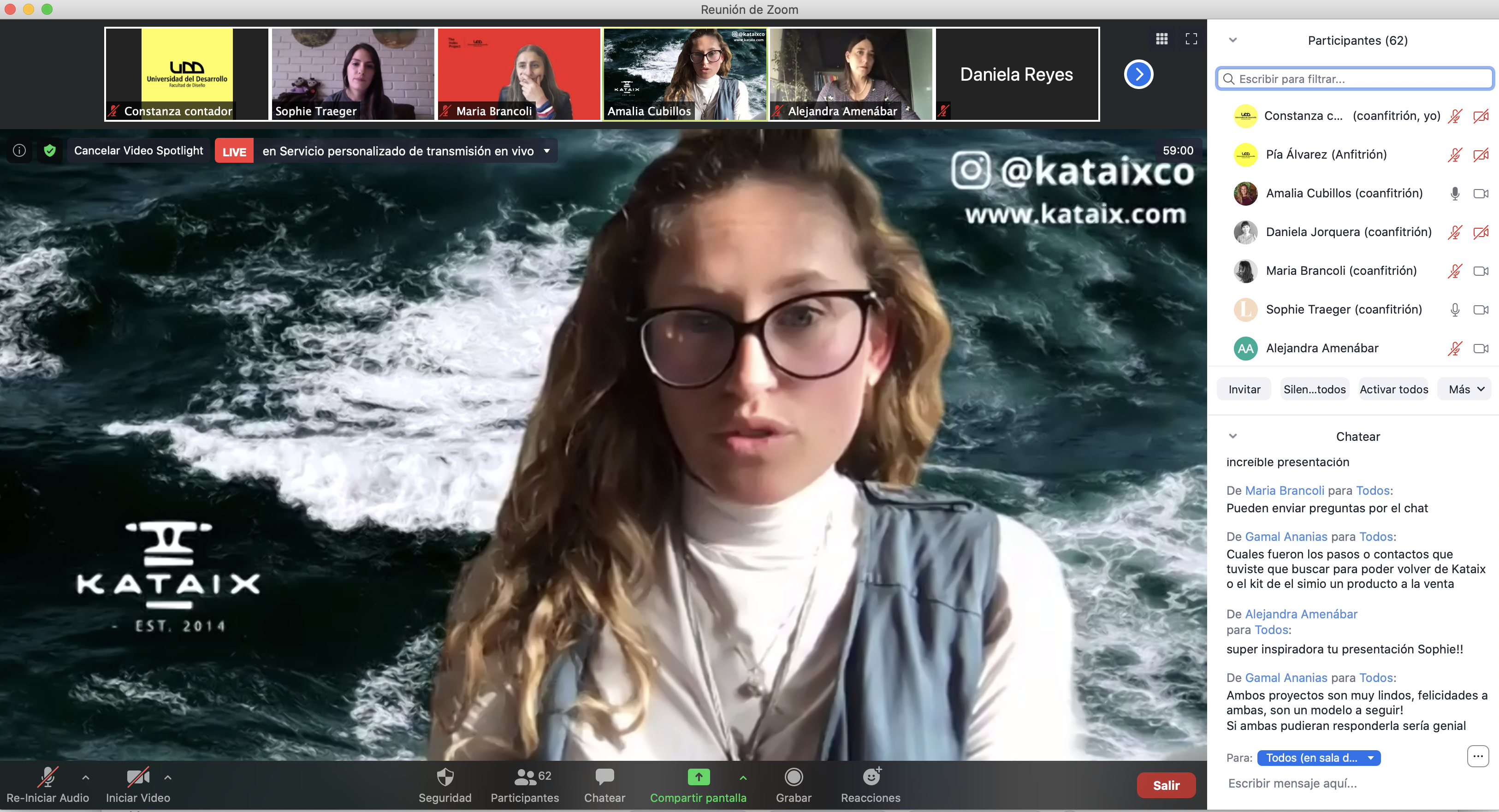
Task: Click Cancelar Video Spotlight
Action: tap(138, 151)
